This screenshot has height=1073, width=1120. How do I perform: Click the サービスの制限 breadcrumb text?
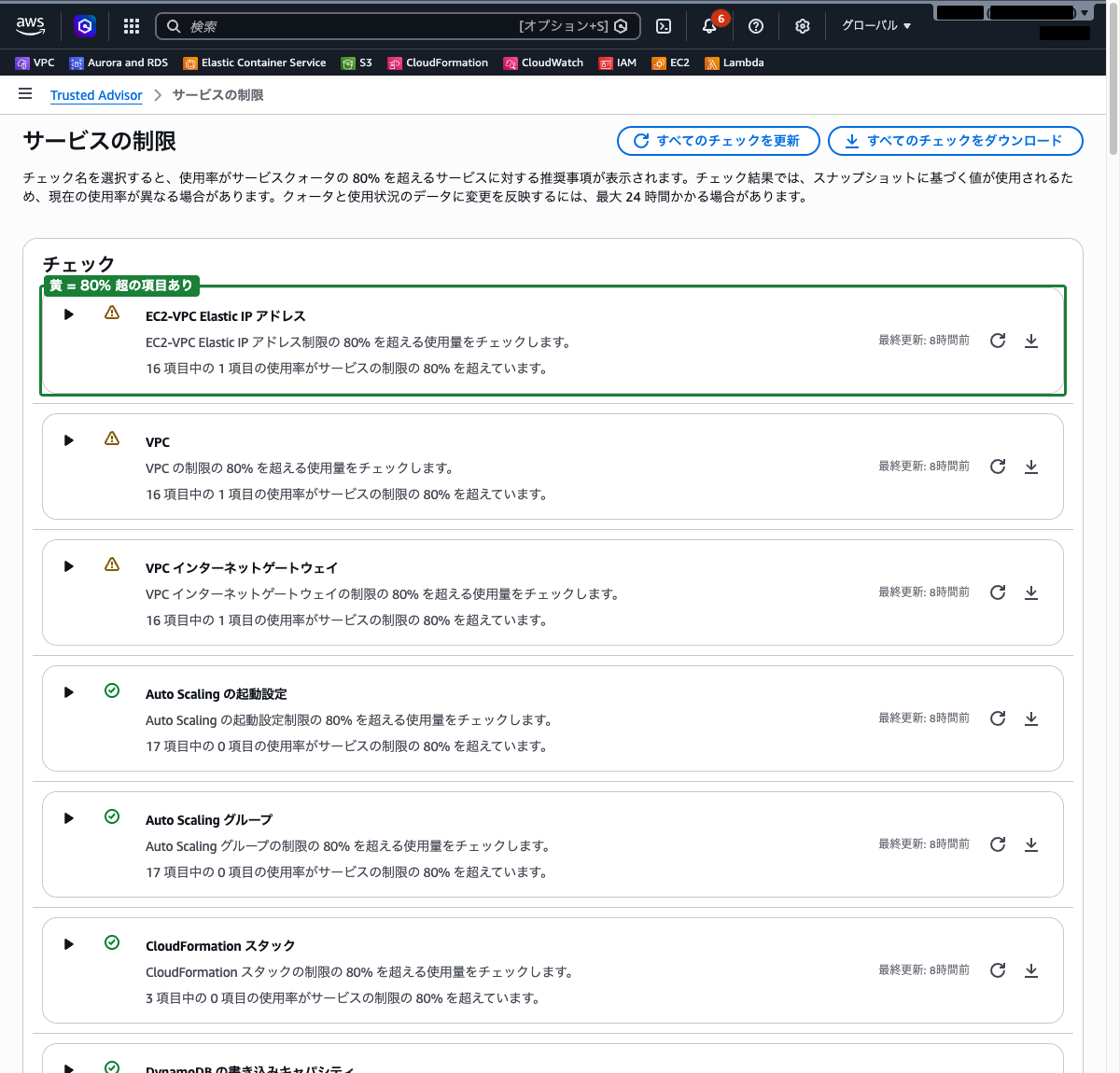217,95
